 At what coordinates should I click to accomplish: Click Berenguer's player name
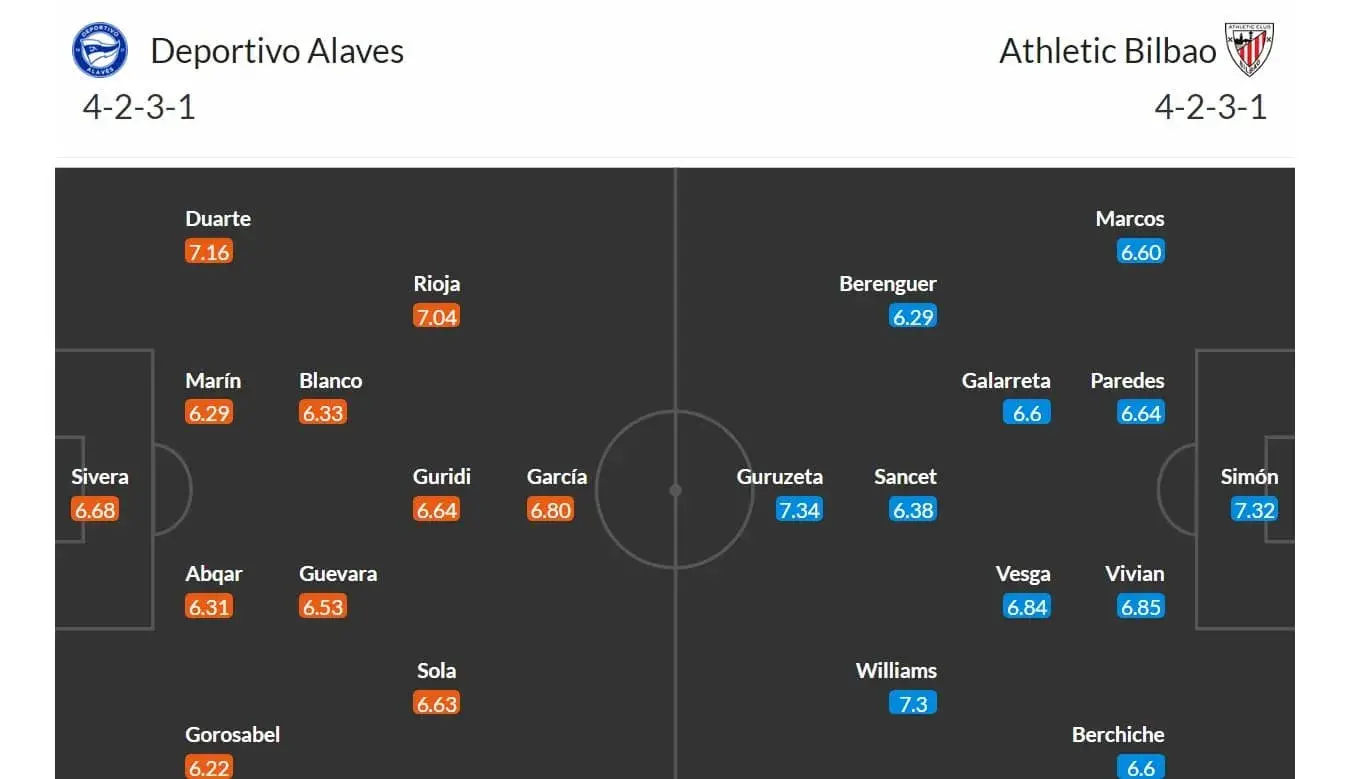tap(888, 284)
